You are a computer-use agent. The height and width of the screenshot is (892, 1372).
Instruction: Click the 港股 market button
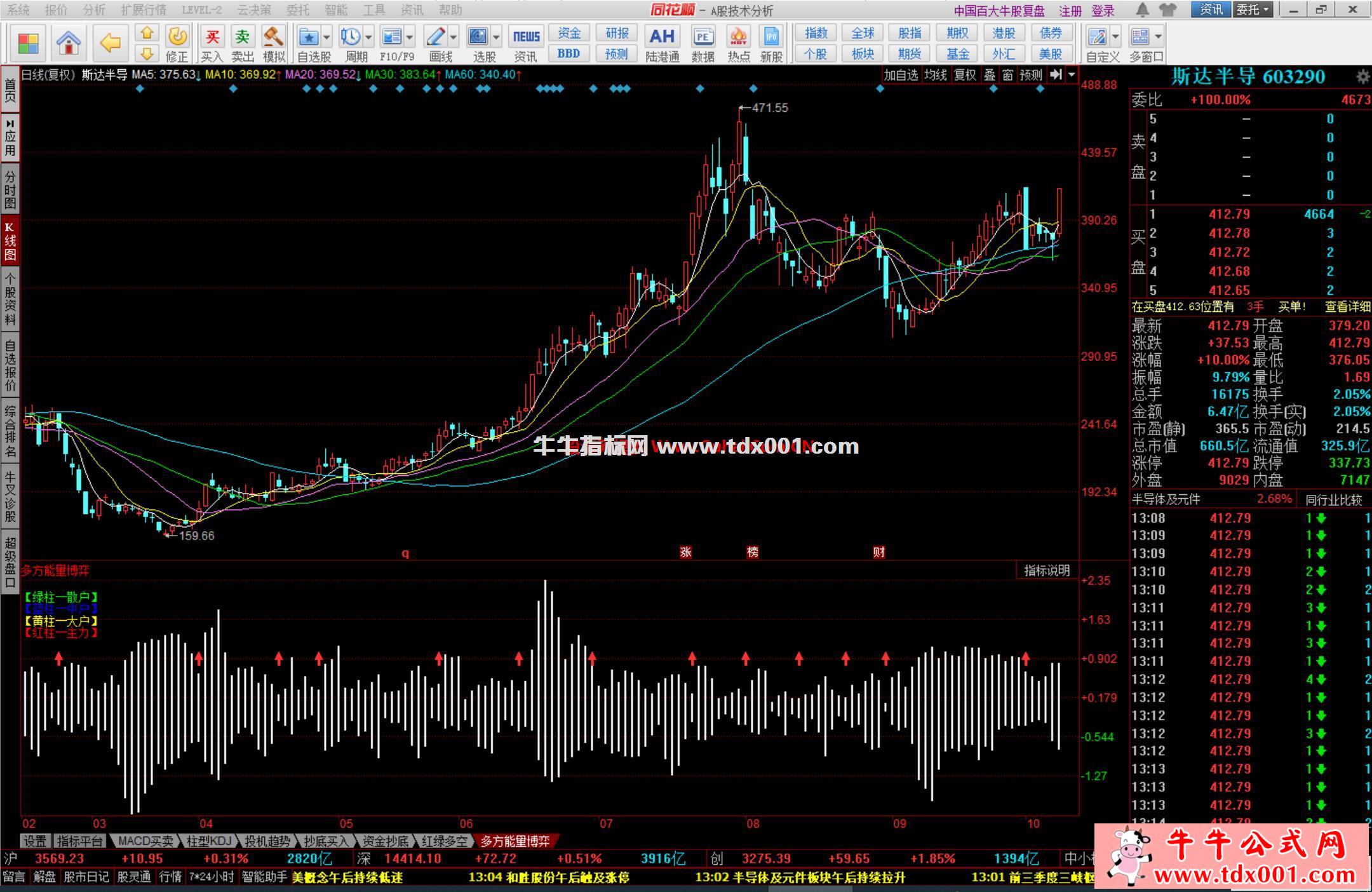tap(1004, 33)
